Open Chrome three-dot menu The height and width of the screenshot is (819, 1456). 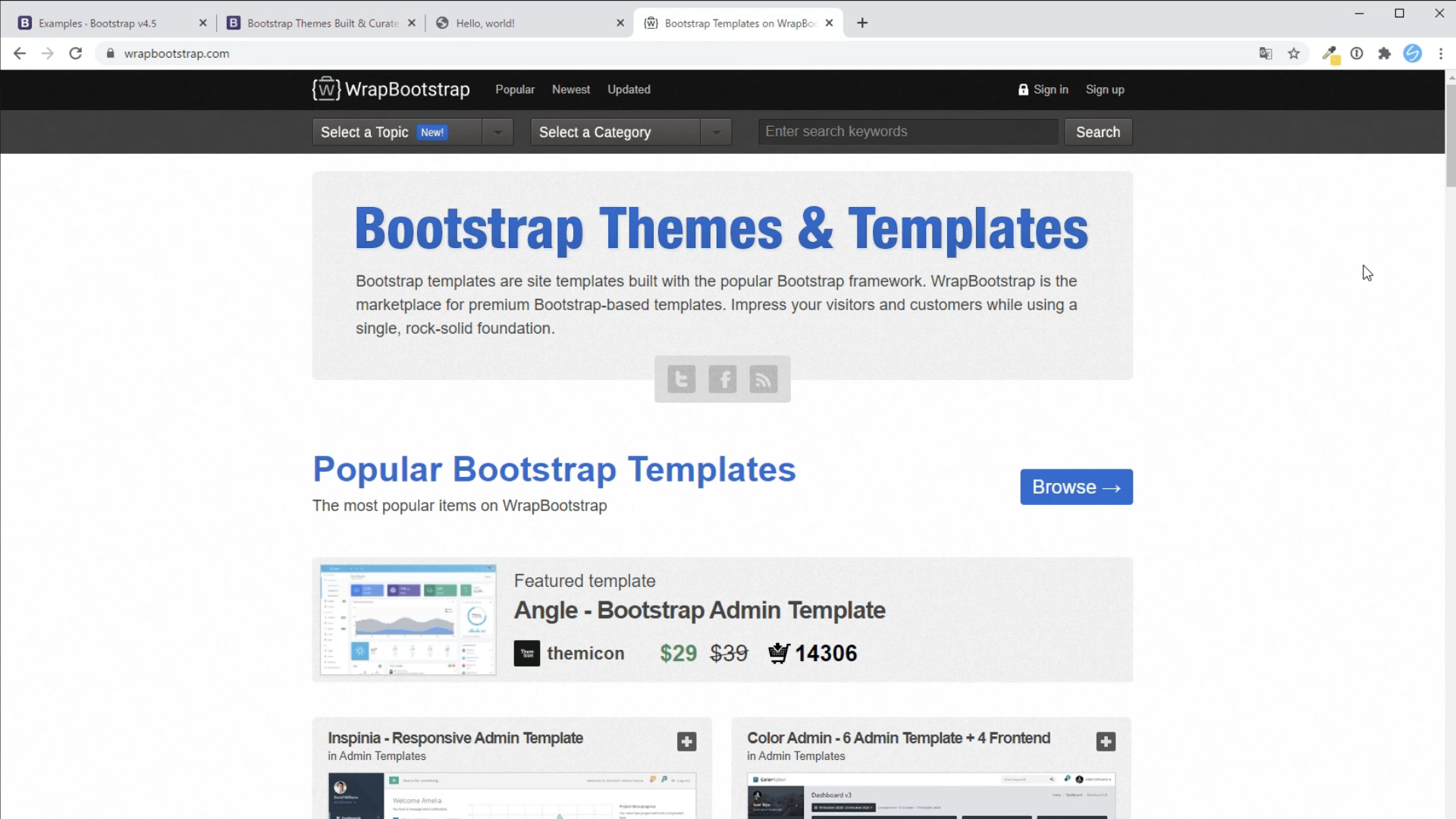1440,53
